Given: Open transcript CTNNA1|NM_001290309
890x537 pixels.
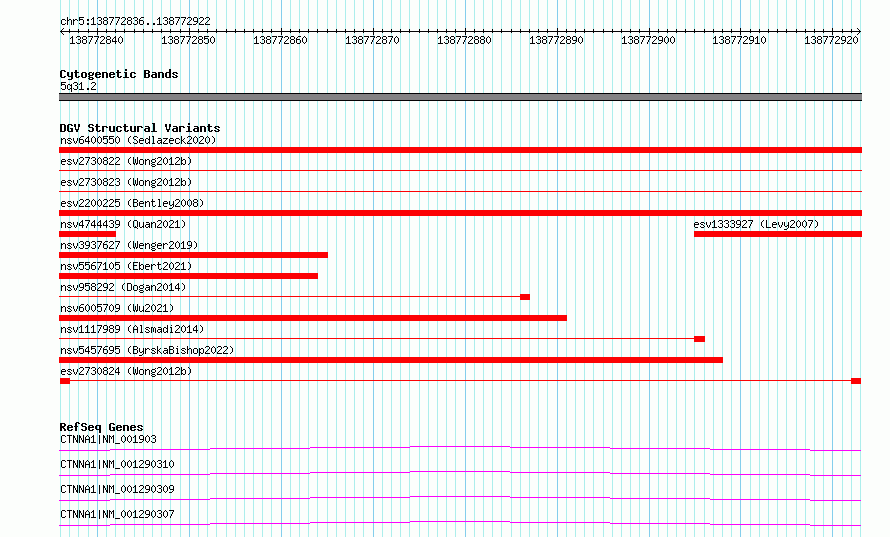Looking at the screenshot, I should (117, 489).
